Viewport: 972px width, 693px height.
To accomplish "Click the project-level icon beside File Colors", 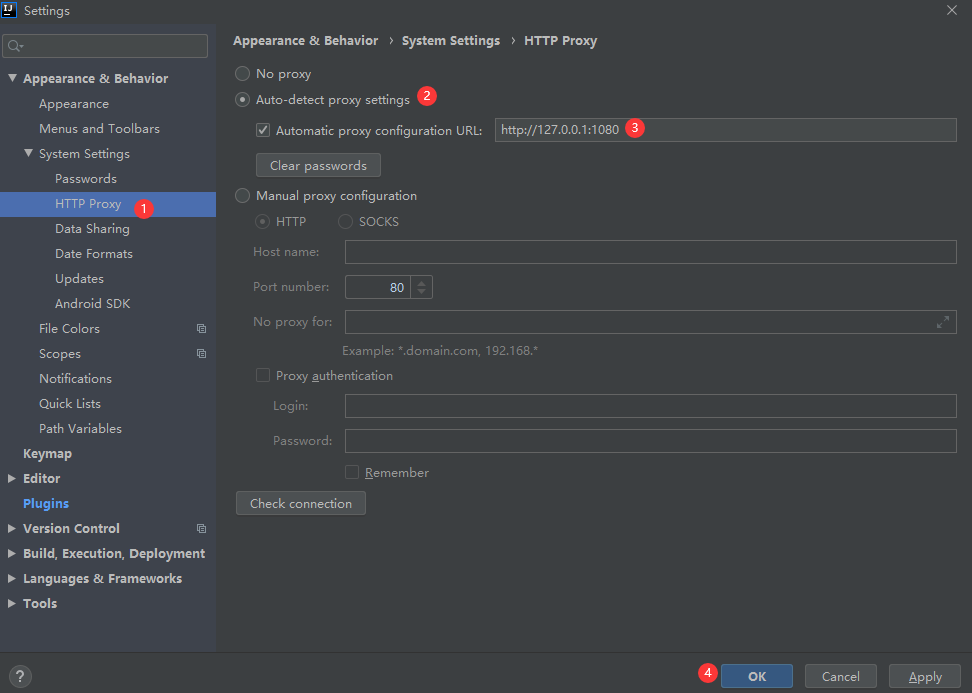I will [201, 329].
